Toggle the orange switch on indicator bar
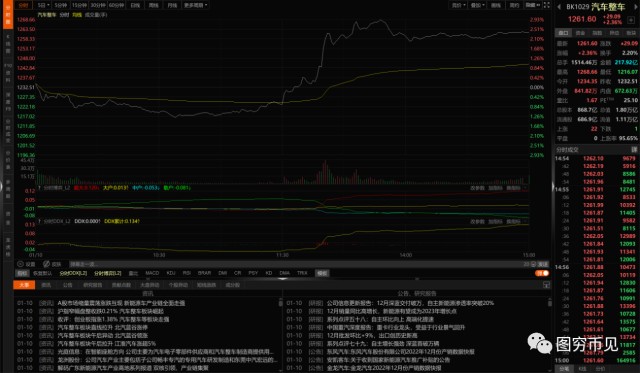 tap(542, 273)
